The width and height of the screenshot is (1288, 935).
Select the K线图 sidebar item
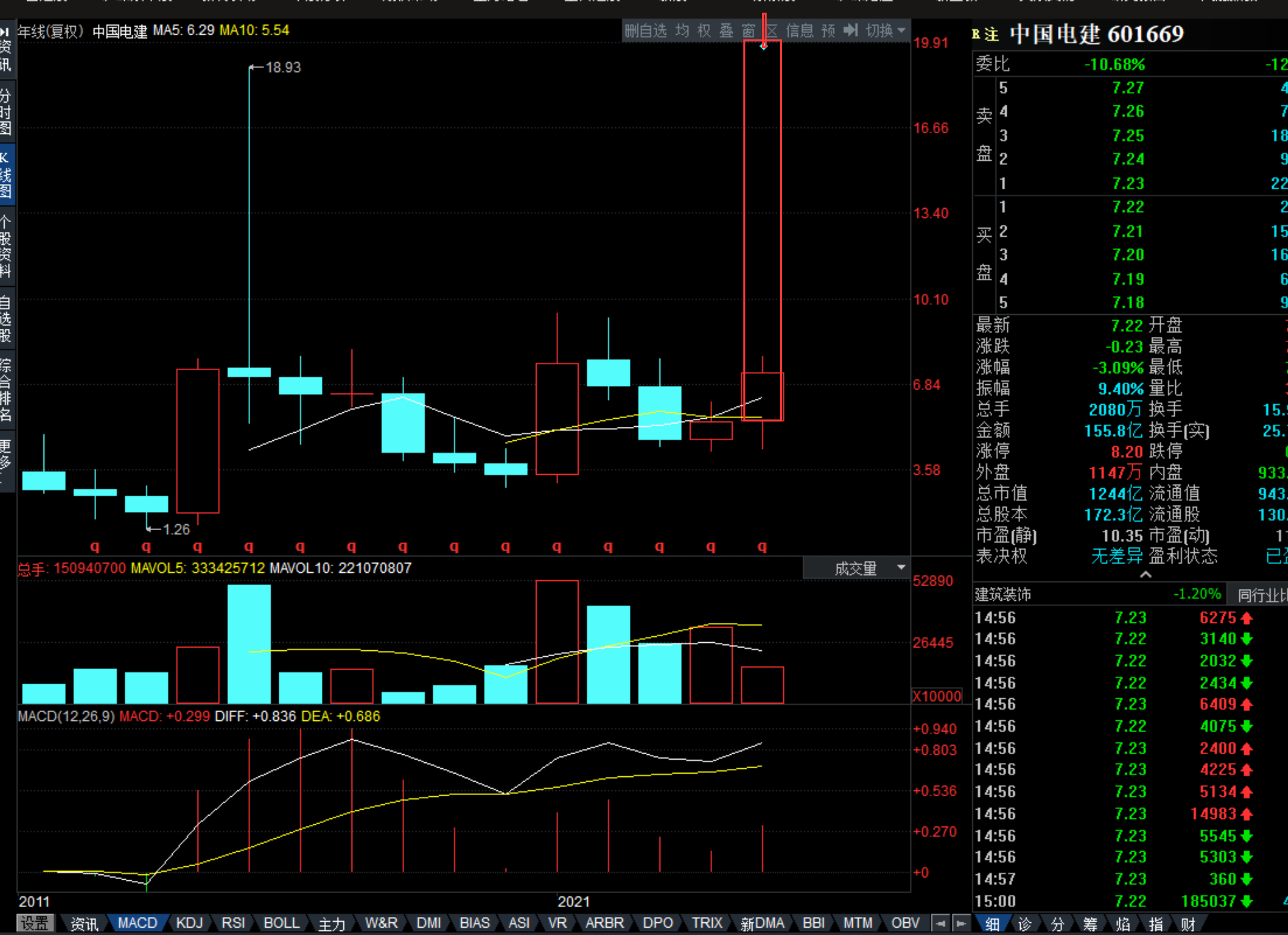pos(6,175)
